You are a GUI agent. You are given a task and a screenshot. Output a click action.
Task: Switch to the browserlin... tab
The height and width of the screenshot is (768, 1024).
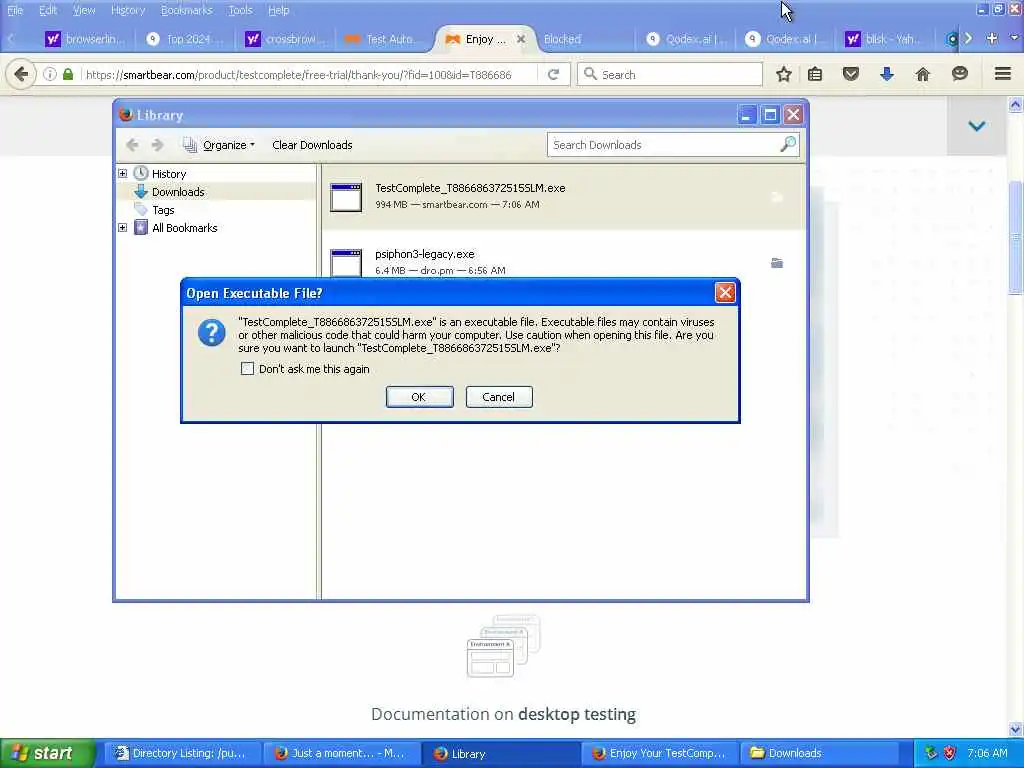85,39
